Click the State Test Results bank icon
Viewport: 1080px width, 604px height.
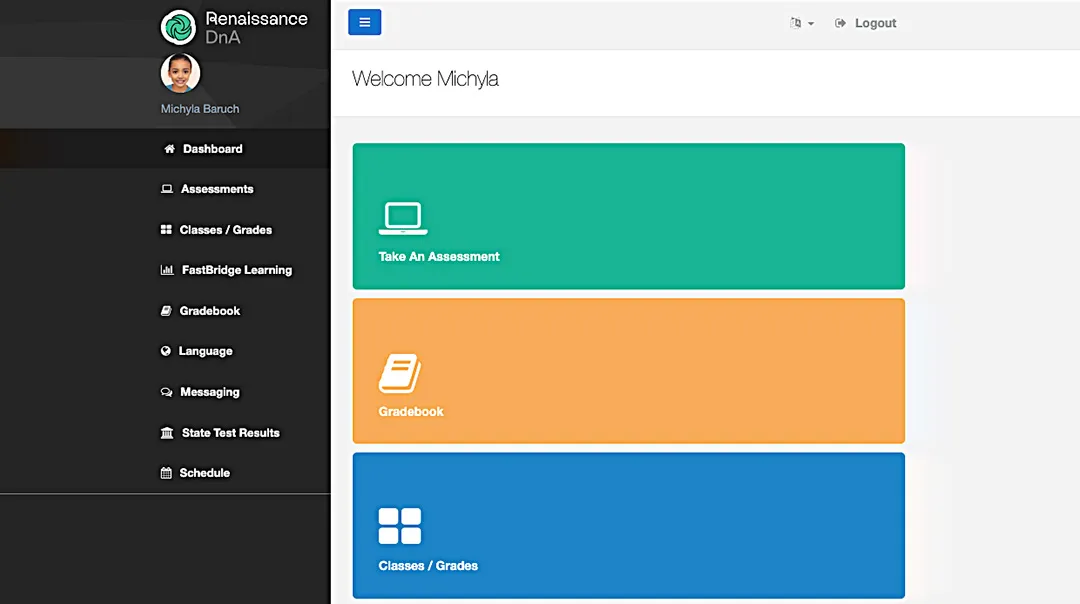pyautogui.click(x=168, y=432)
